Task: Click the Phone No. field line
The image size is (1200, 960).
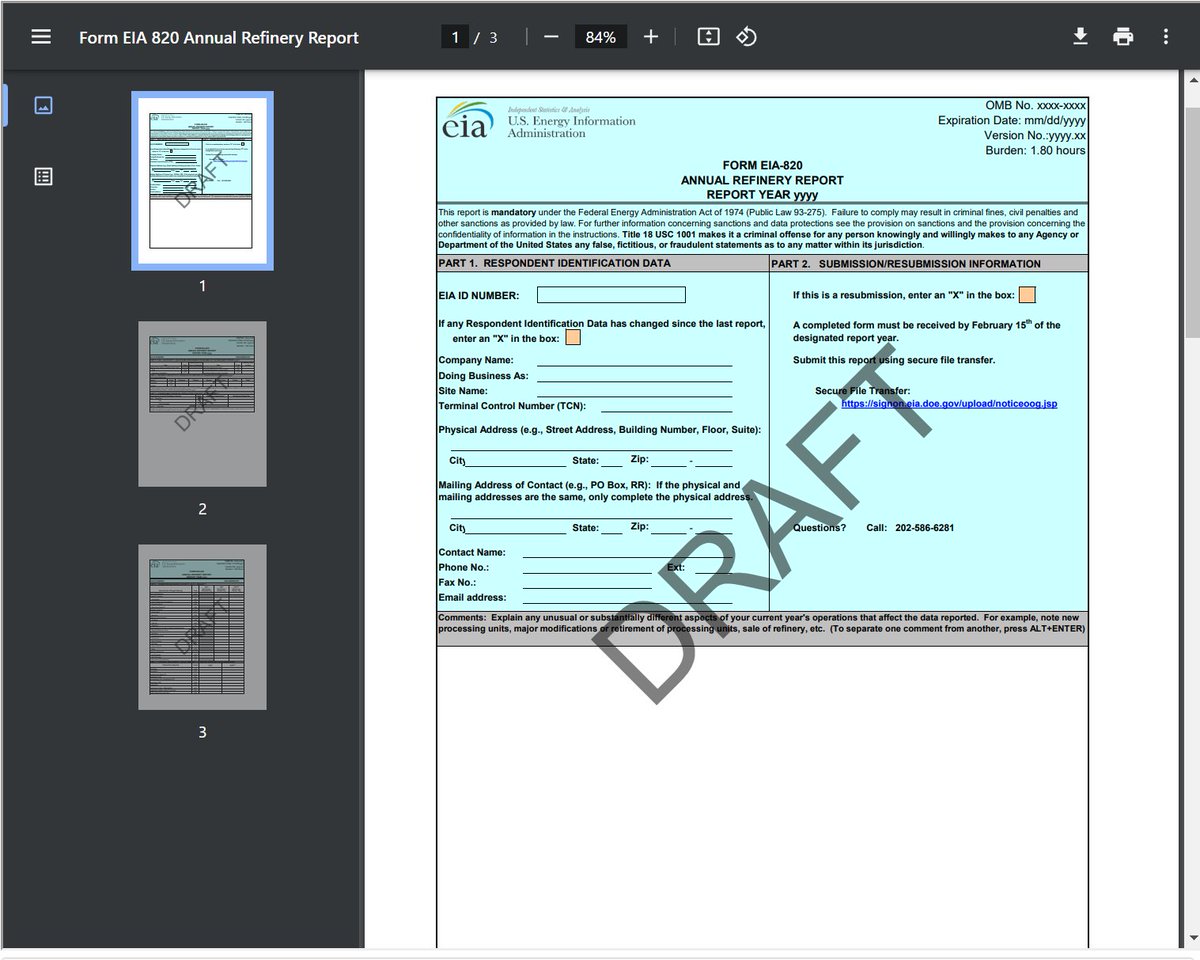Action: tap(587, 567)
